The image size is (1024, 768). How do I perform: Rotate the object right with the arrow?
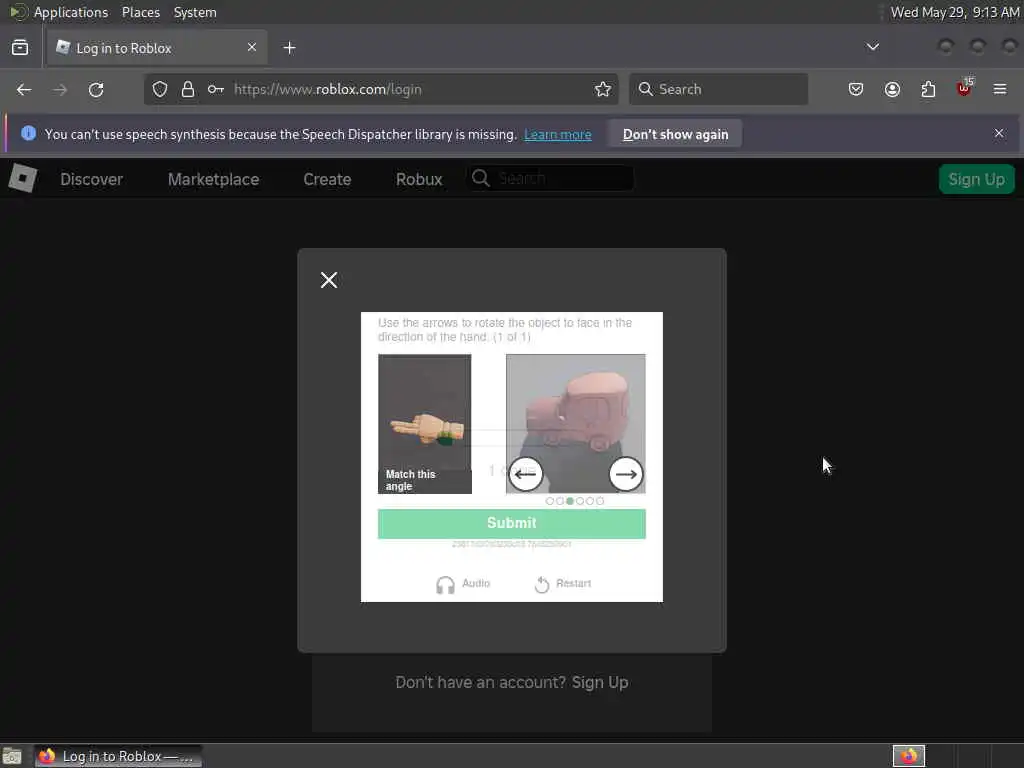pyautogui.click(x=626, y=474)
